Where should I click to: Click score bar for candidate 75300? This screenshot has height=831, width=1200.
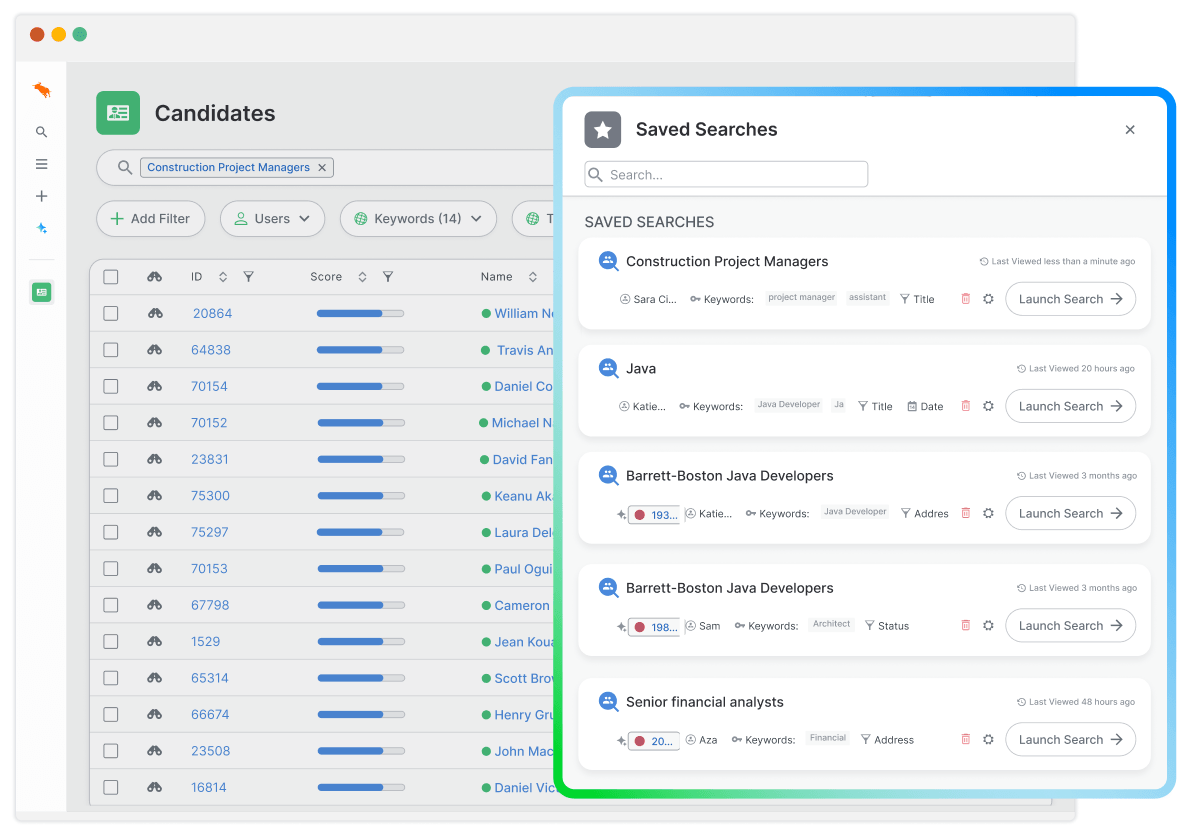coord(360,496)
